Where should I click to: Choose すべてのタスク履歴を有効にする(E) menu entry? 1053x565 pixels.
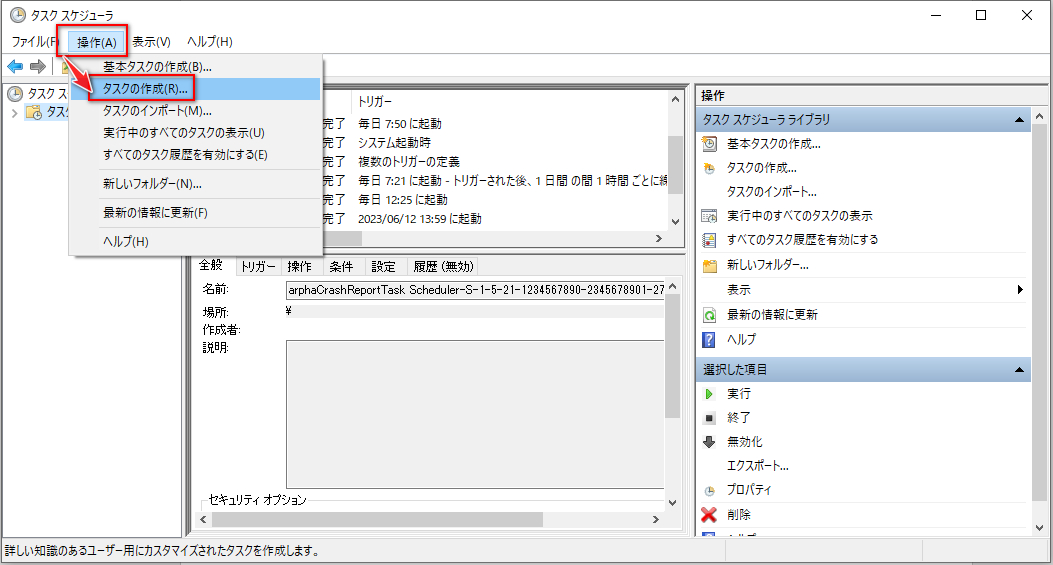point(195,155)
